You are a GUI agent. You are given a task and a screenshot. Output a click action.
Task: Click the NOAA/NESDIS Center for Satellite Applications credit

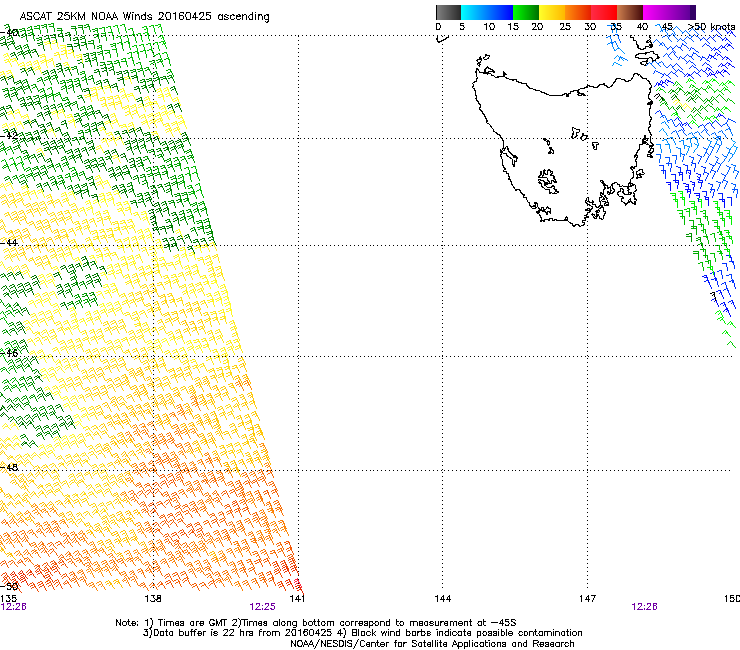coord(432,644)
